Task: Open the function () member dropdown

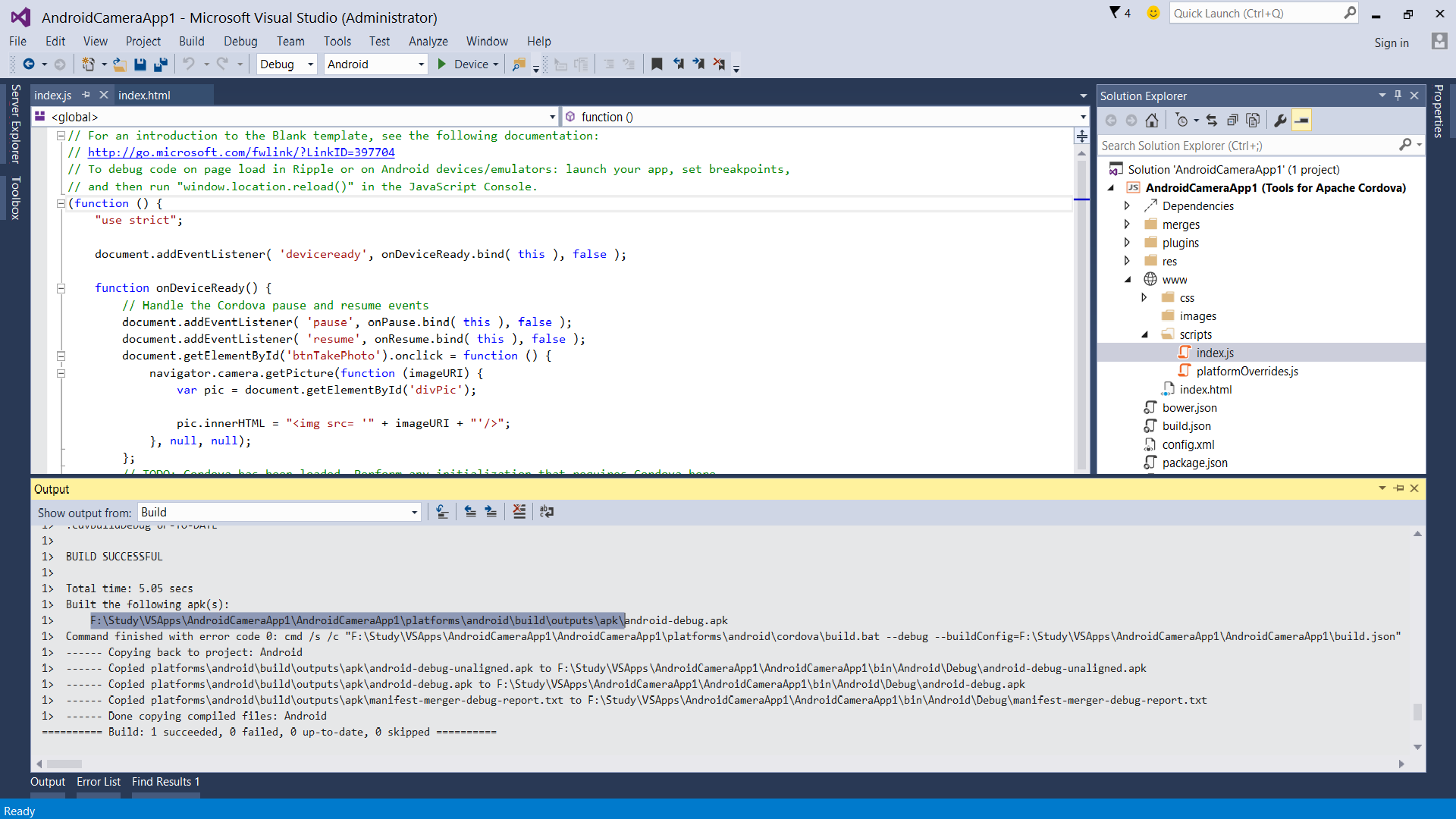Action: (x=825, y=117)
